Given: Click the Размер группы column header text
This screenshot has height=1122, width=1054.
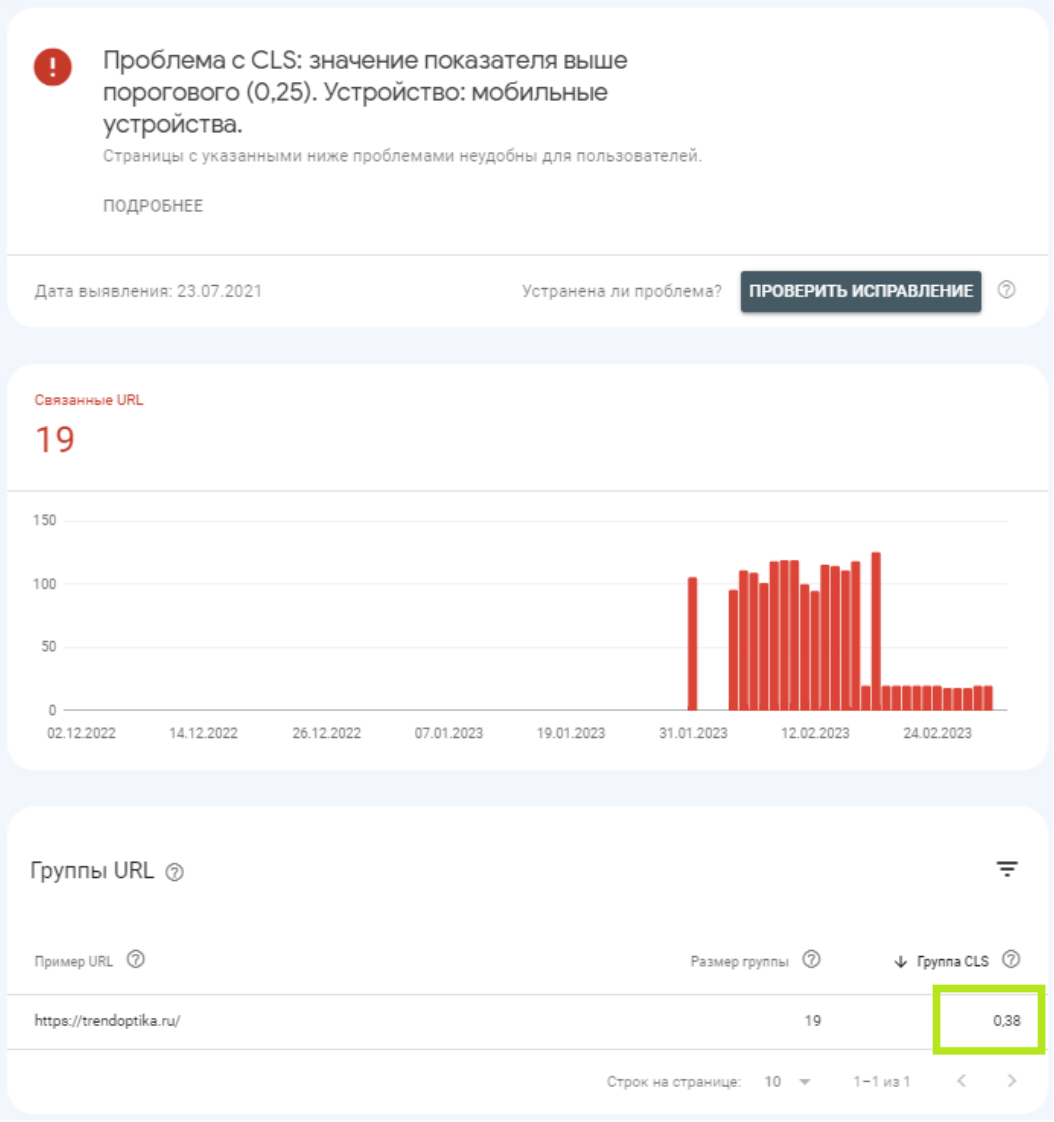Looking at the screenshot, I should [x=740, y=961].
